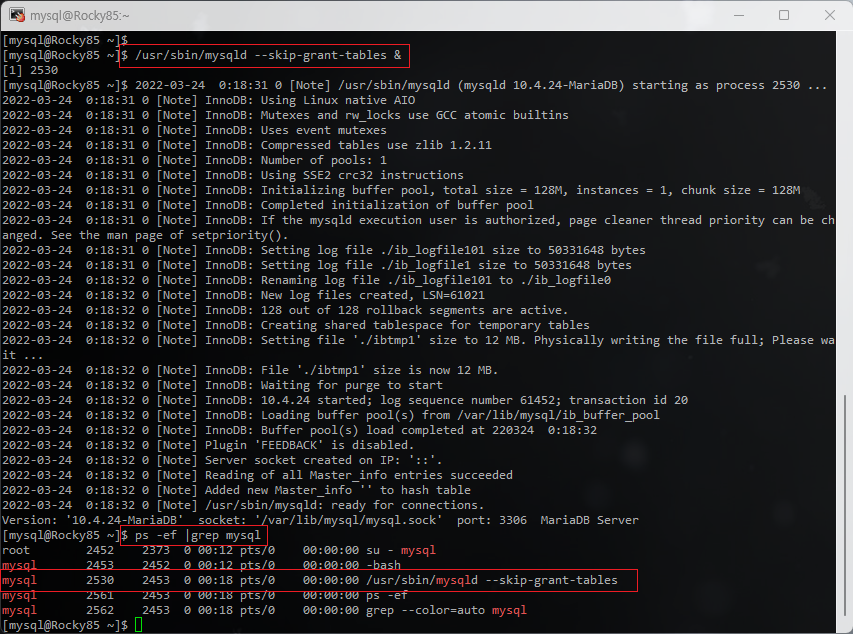The width and height of the screenshot is (853, 634).
Task: Click the command 'ps -ef |grep mysql'
Action: point(198,535)
